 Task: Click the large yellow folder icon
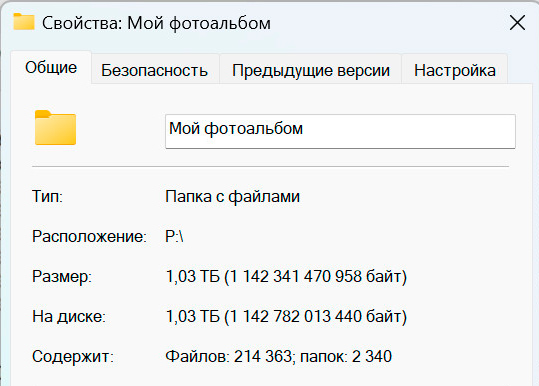tap(55, 128)
